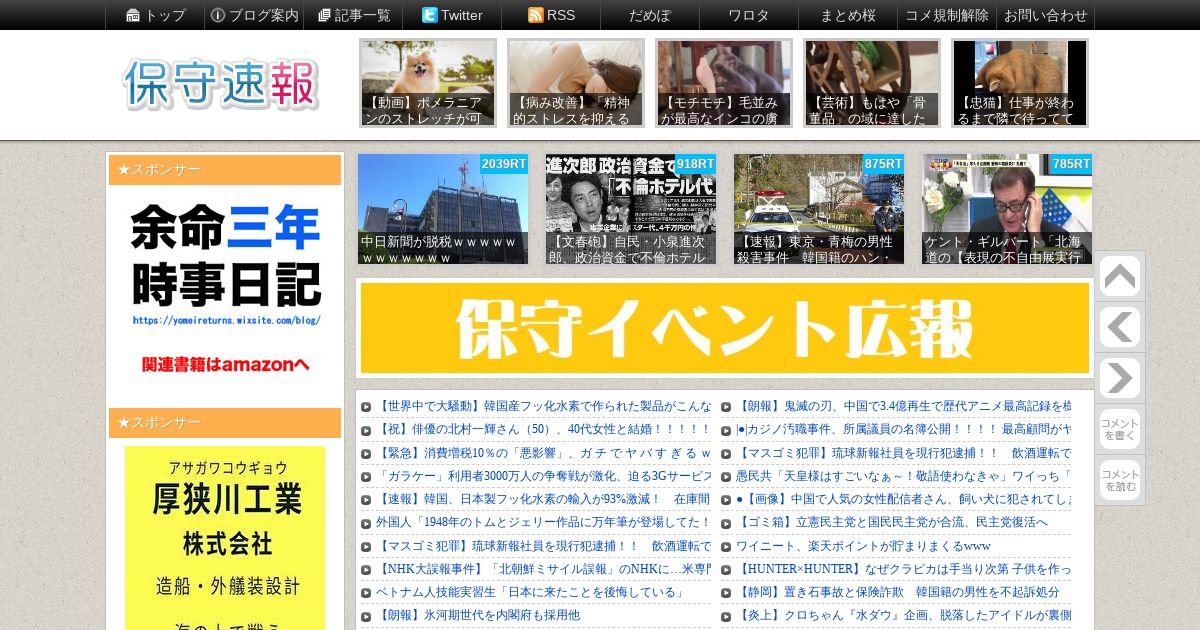The height and width of the screenshot is (630, 1200).
Task: Open ブログ案内 in the top navigation
Action: [x=254, y=15]
